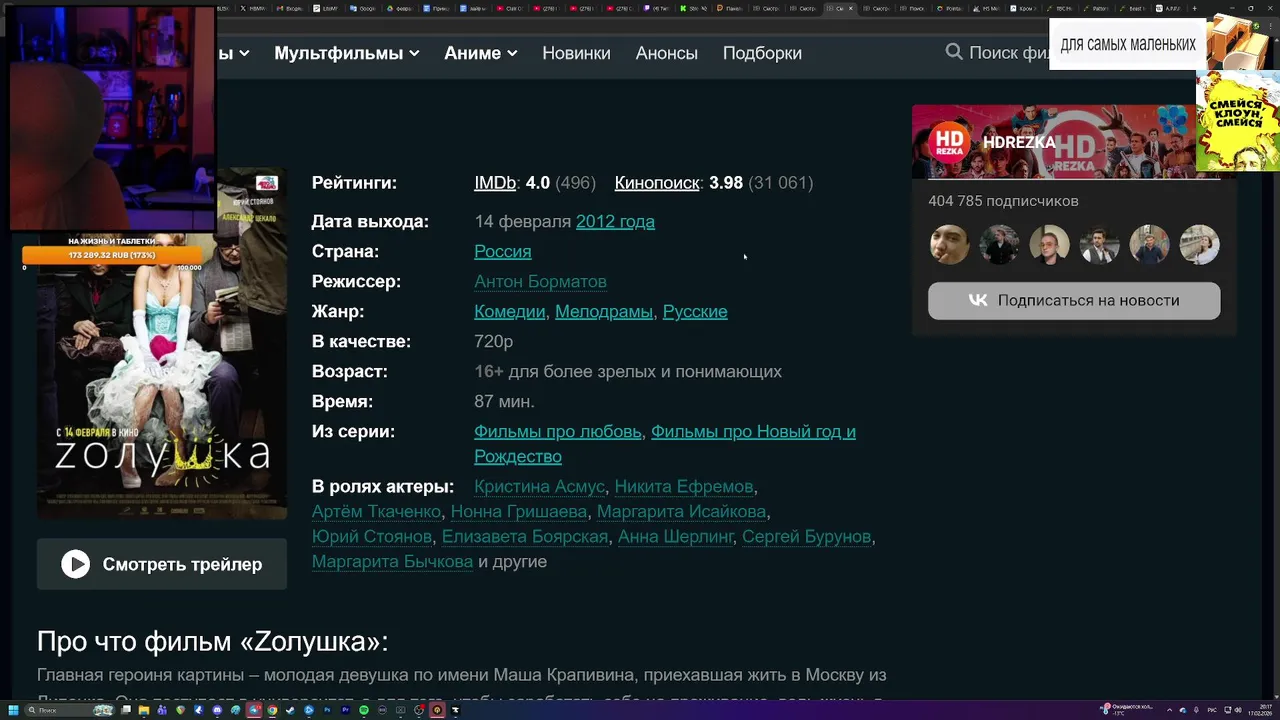Open actor Нонна Гришаева link
The image size is (1280, 720).
point(519,512)
